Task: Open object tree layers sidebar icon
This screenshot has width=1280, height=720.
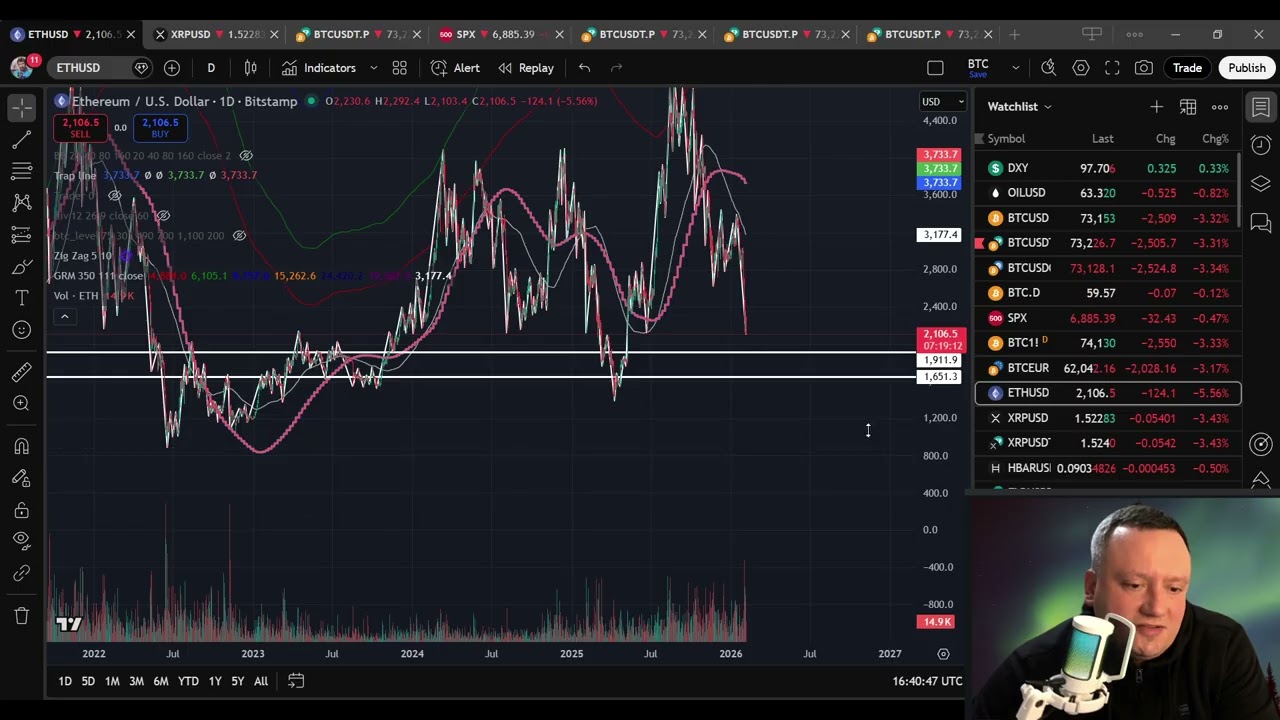Action: (1261, 183)
